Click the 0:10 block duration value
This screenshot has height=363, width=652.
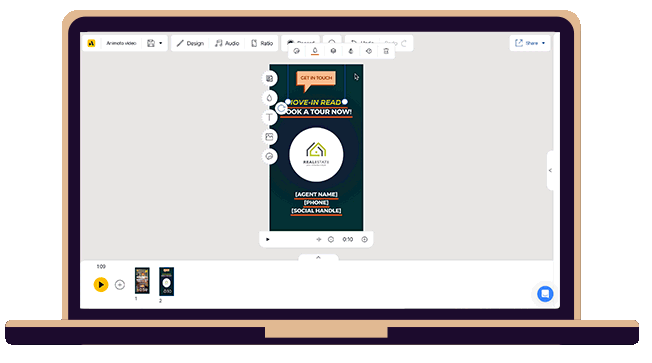(x=348, y=240)
